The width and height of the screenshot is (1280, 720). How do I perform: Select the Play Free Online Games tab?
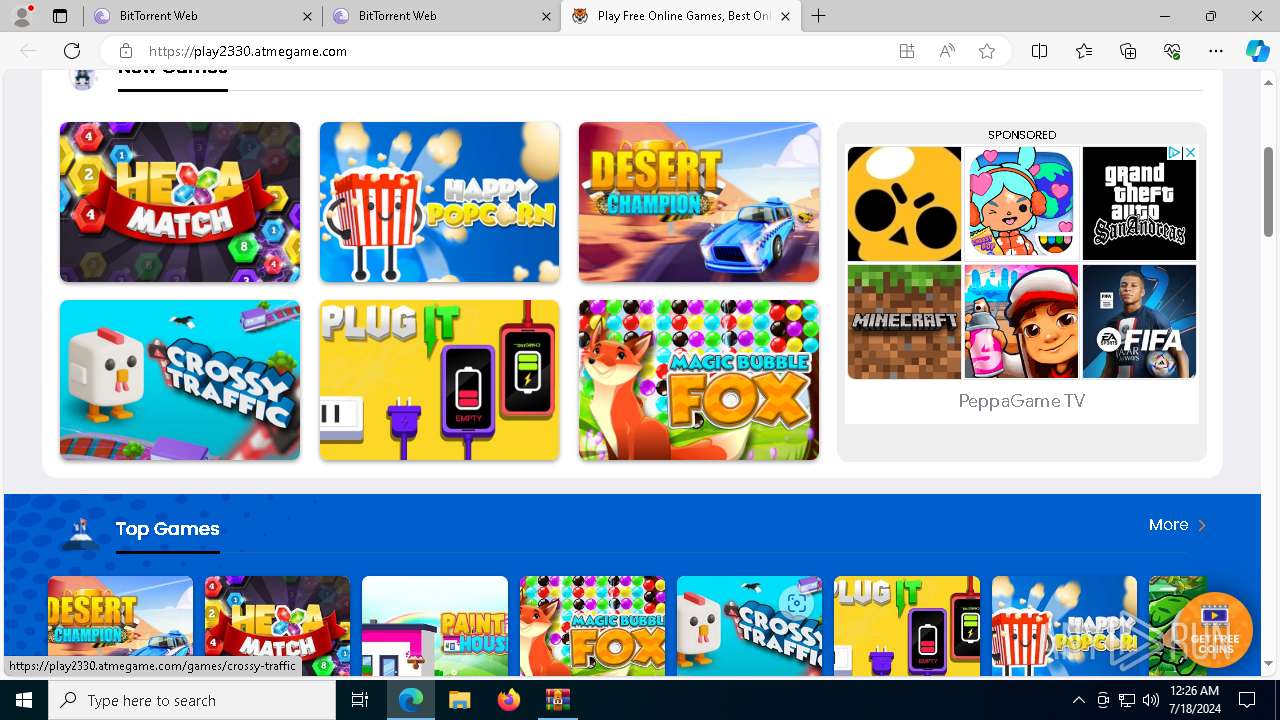(x=680, y=16)
